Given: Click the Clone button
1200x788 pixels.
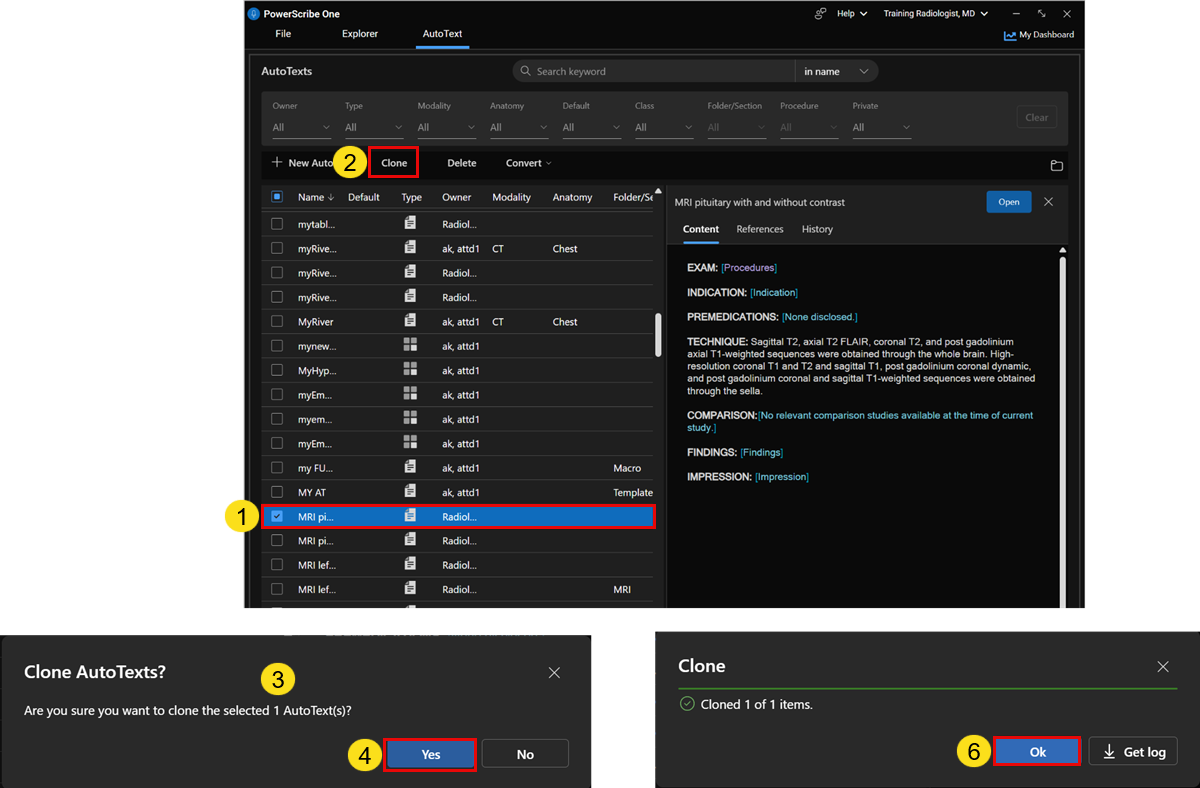Looking at the screenshot, I should 394,163.
